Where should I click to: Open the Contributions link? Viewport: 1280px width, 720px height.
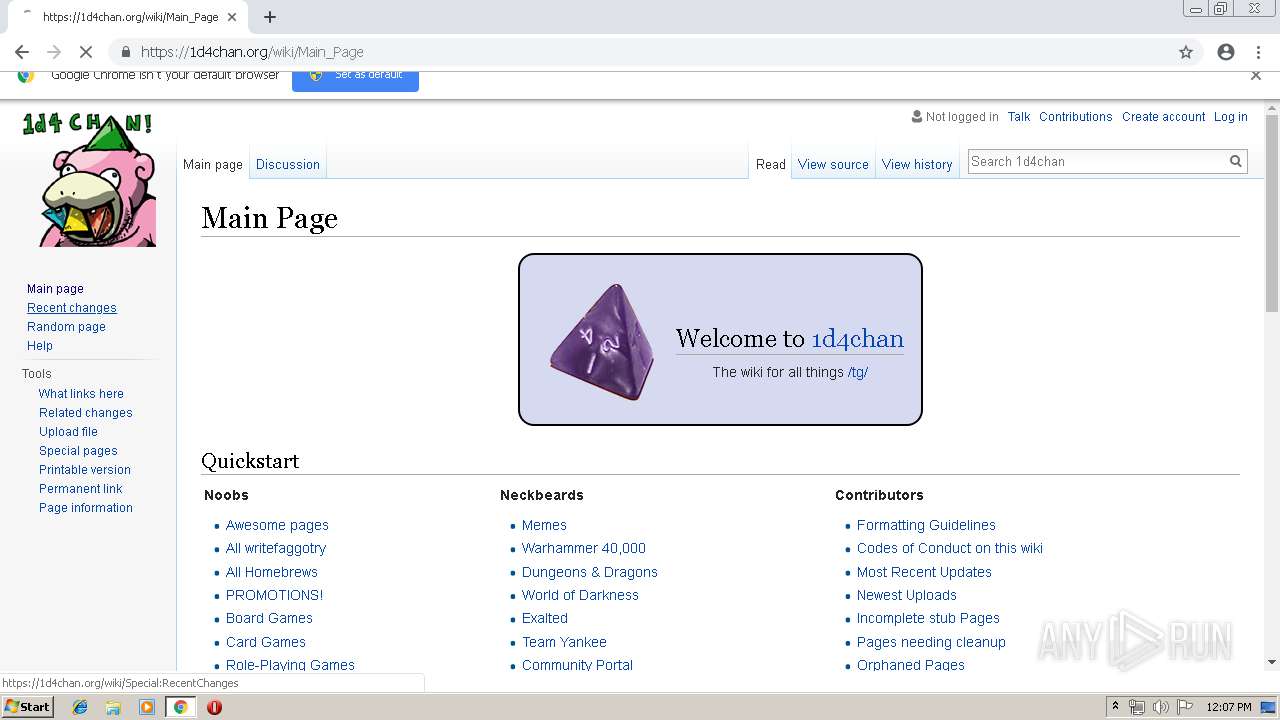coord(1076,117)
